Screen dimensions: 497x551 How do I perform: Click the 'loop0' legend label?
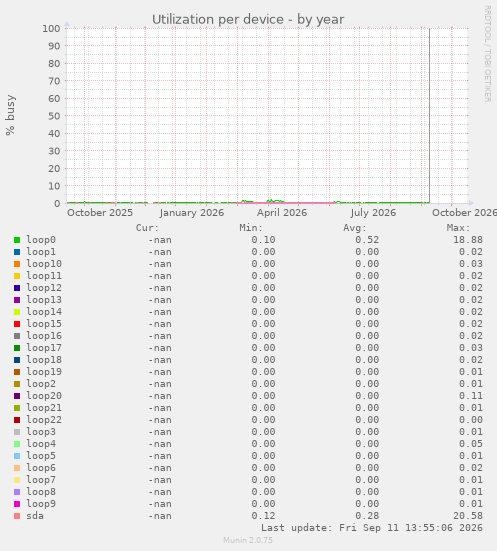(41, 240)
